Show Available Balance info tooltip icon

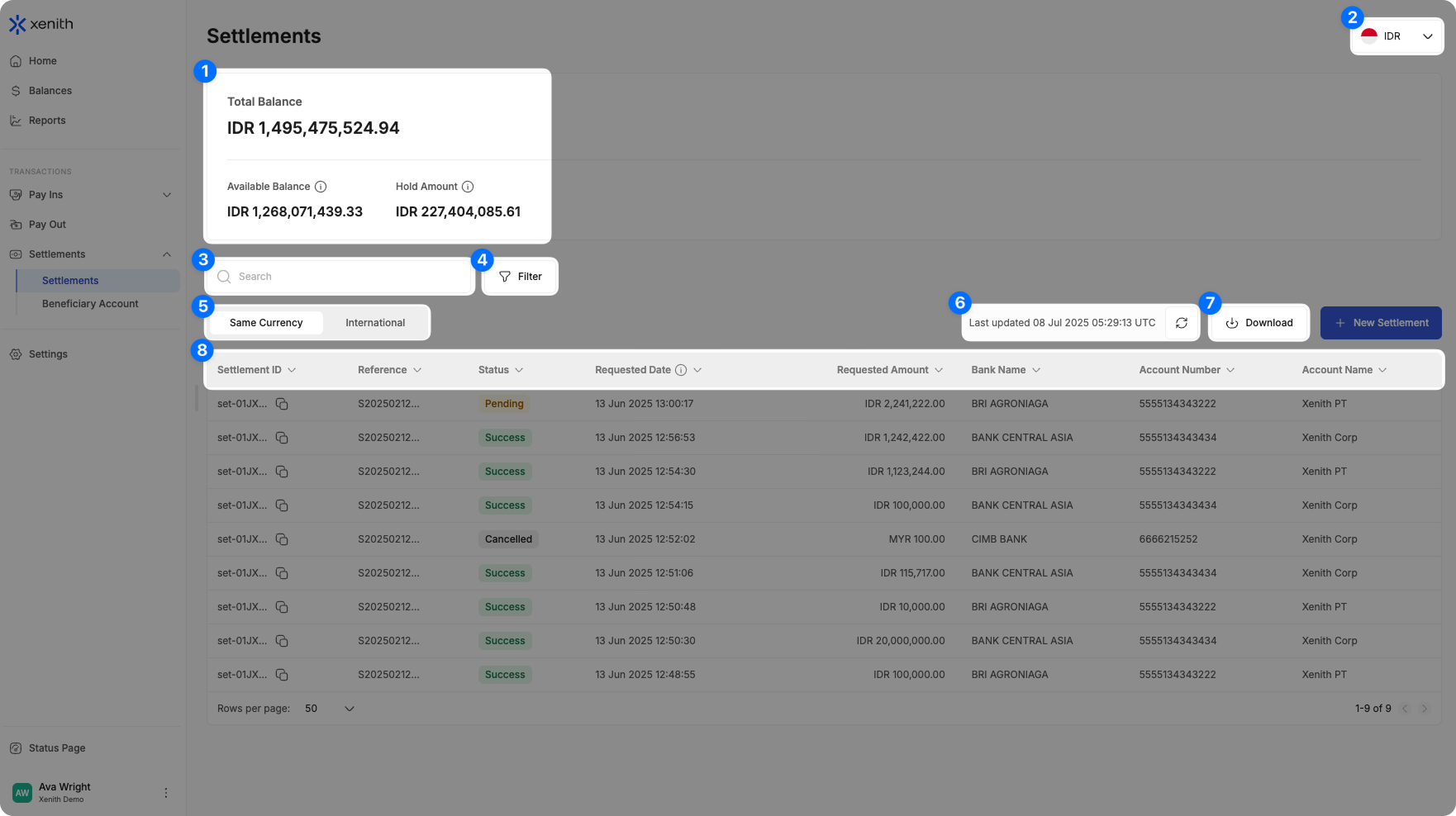click(321, 187)
